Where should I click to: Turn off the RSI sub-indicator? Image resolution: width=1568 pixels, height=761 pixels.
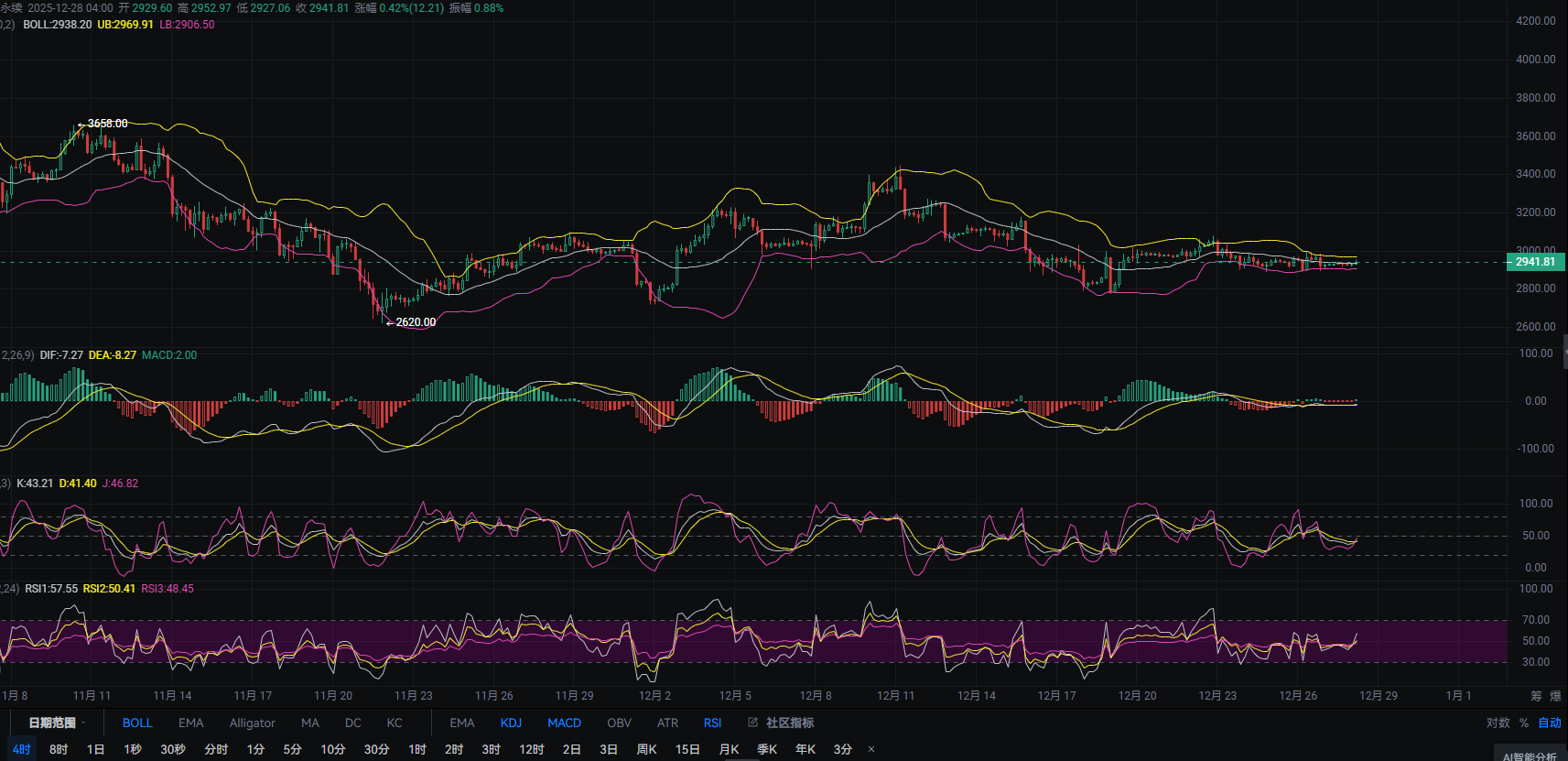712,723
